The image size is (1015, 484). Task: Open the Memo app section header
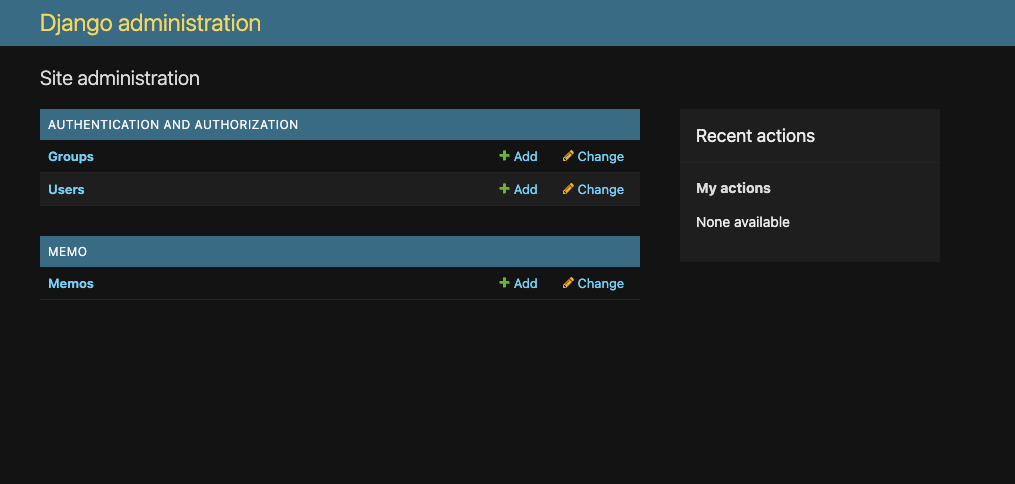[x=67, y=252]
